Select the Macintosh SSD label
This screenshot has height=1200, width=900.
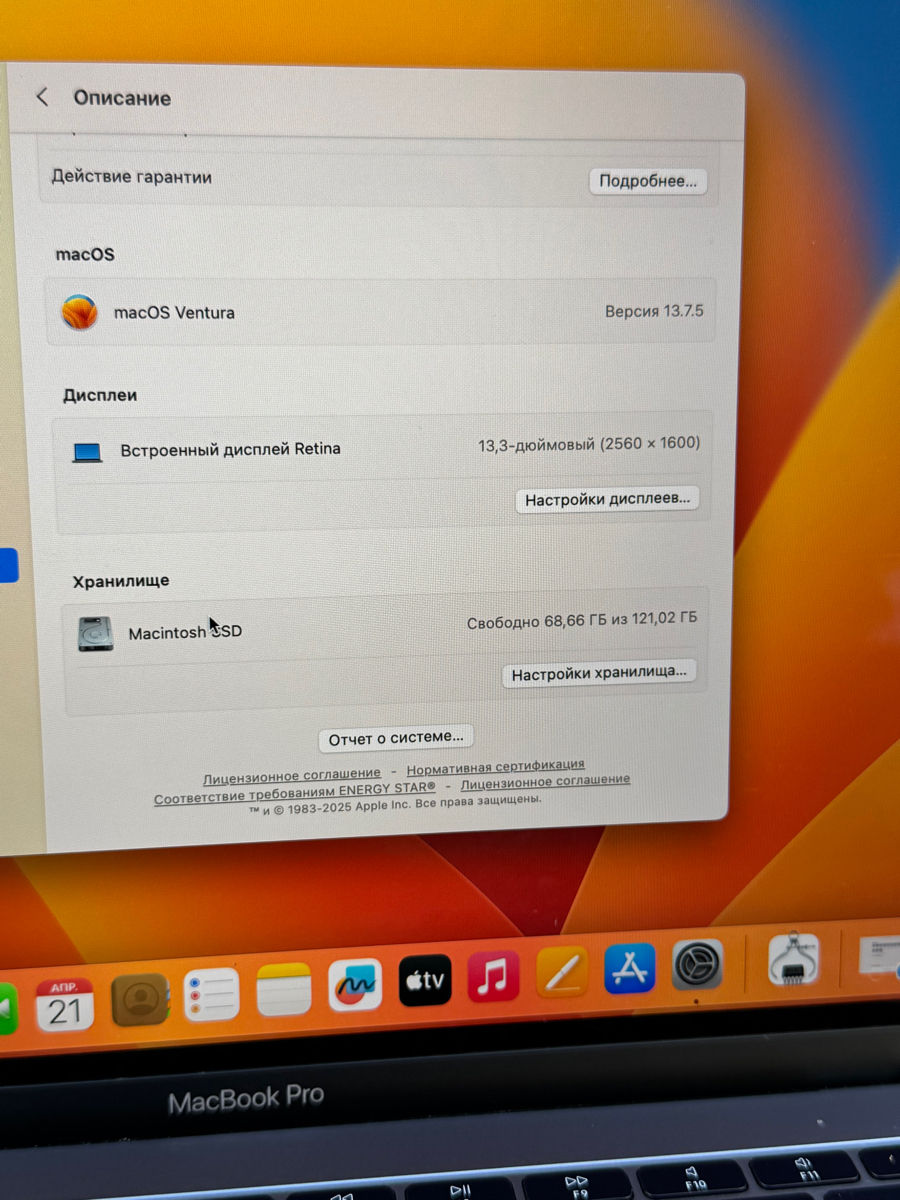pyautogui.click(x=185, y=632)
